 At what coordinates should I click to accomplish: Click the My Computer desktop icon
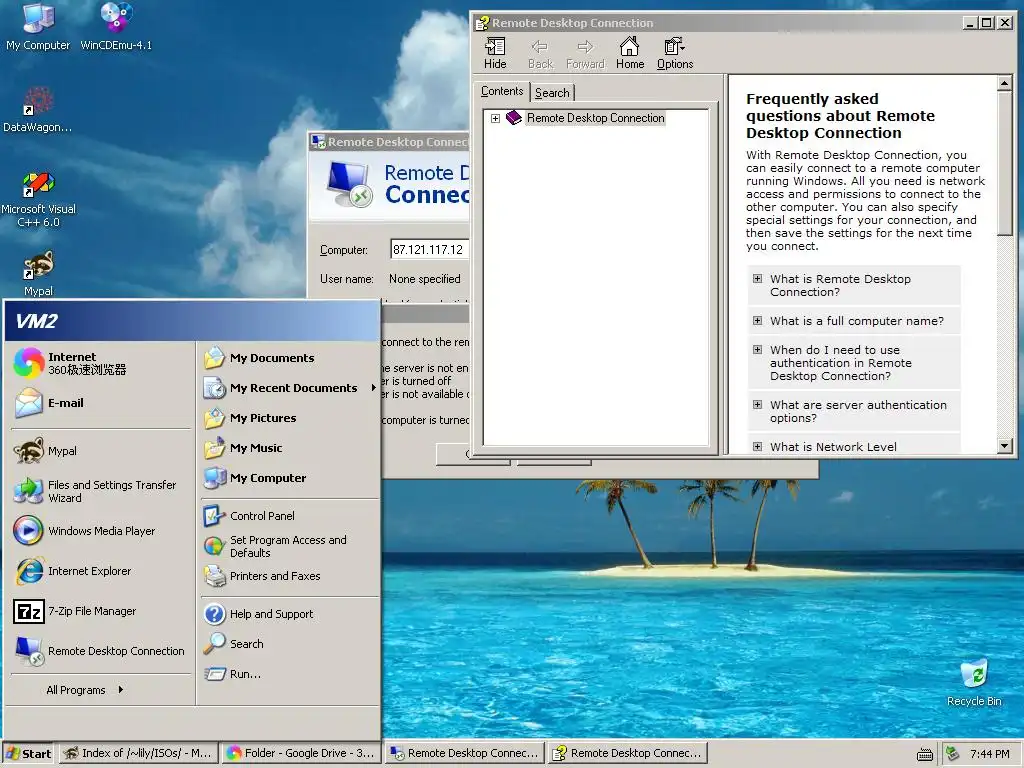[x=38, y=26]
